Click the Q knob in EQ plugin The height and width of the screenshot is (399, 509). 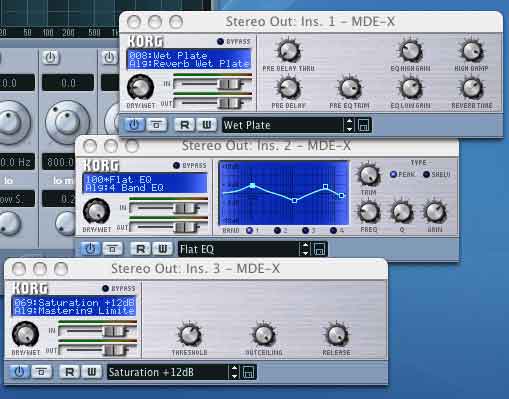(x=402, y=212)
